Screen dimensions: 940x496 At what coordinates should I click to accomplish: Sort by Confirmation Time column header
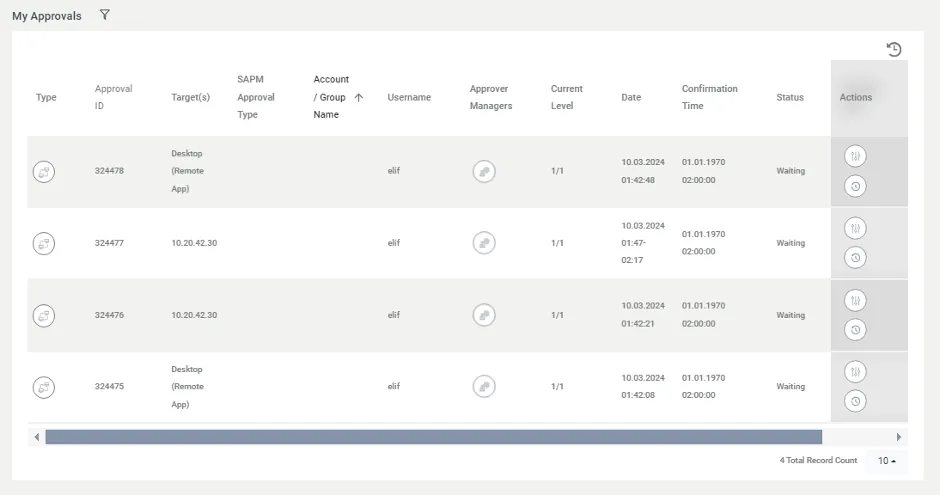point(710,97)
